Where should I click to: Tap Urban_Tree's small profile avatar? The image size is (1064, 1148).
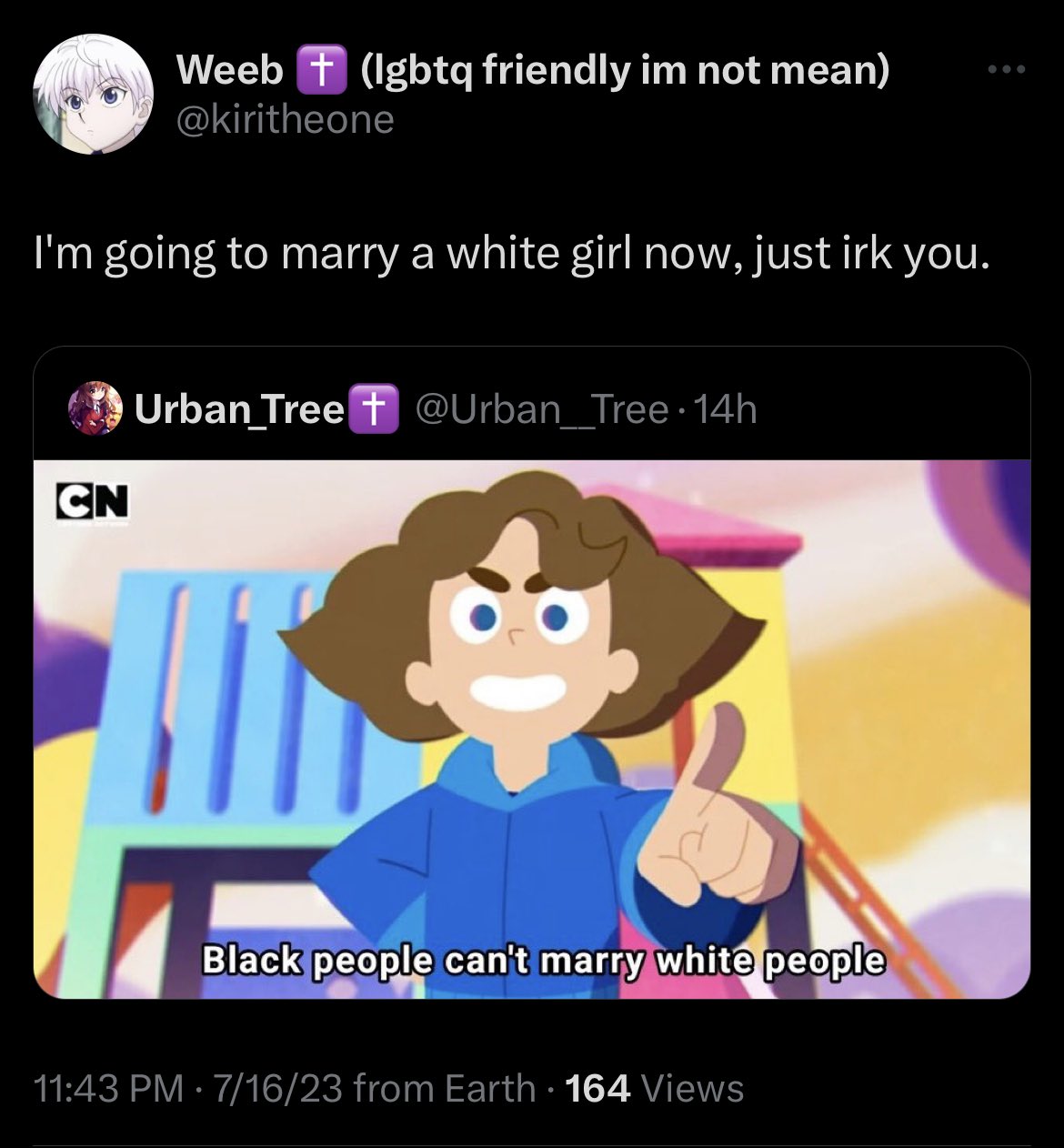[95, 410]
